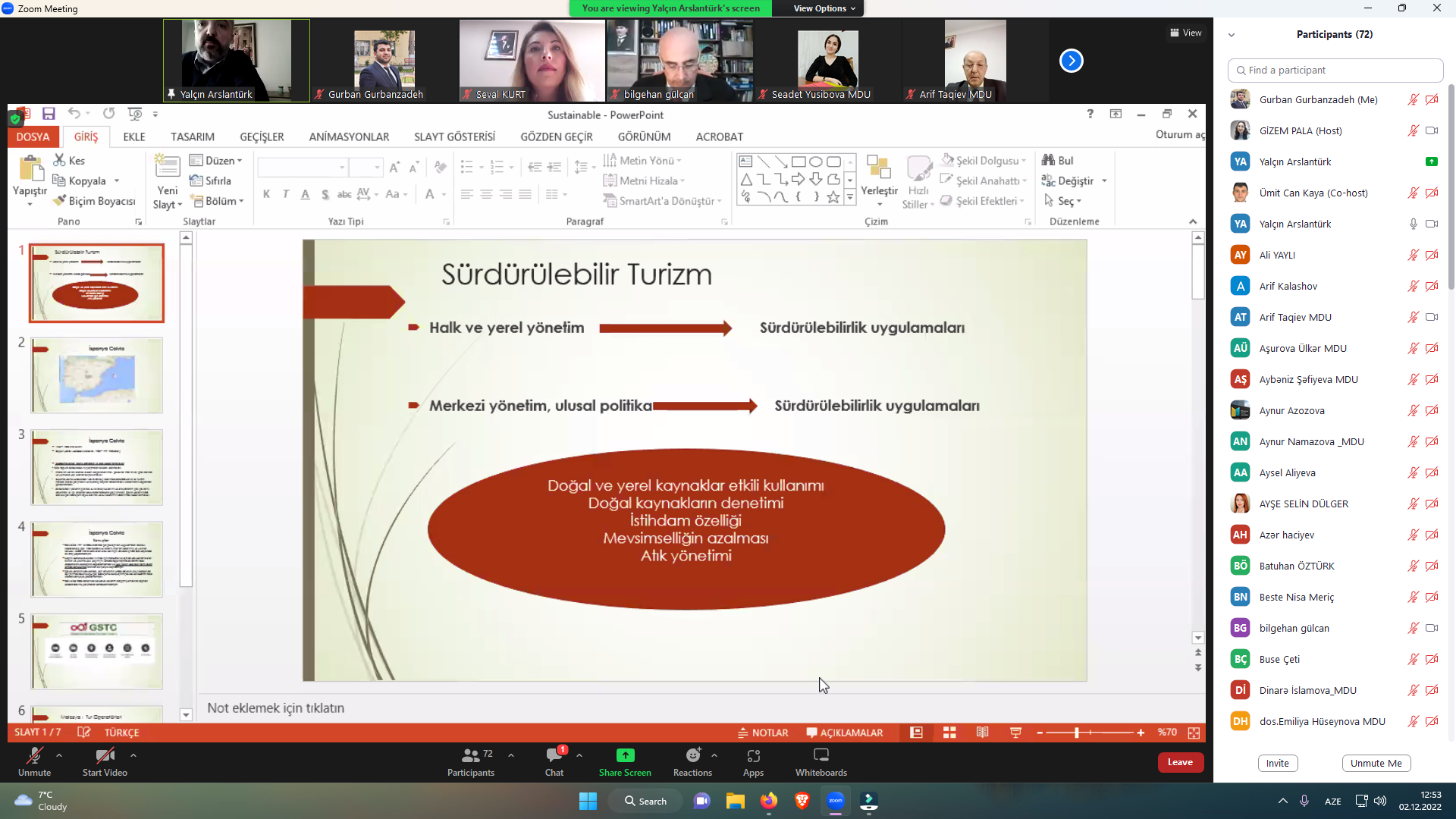The height and width of the screenshot is (819, 1456).
Task: Click the PowerPoint zoom slider handle
Action: (1077, 733)
